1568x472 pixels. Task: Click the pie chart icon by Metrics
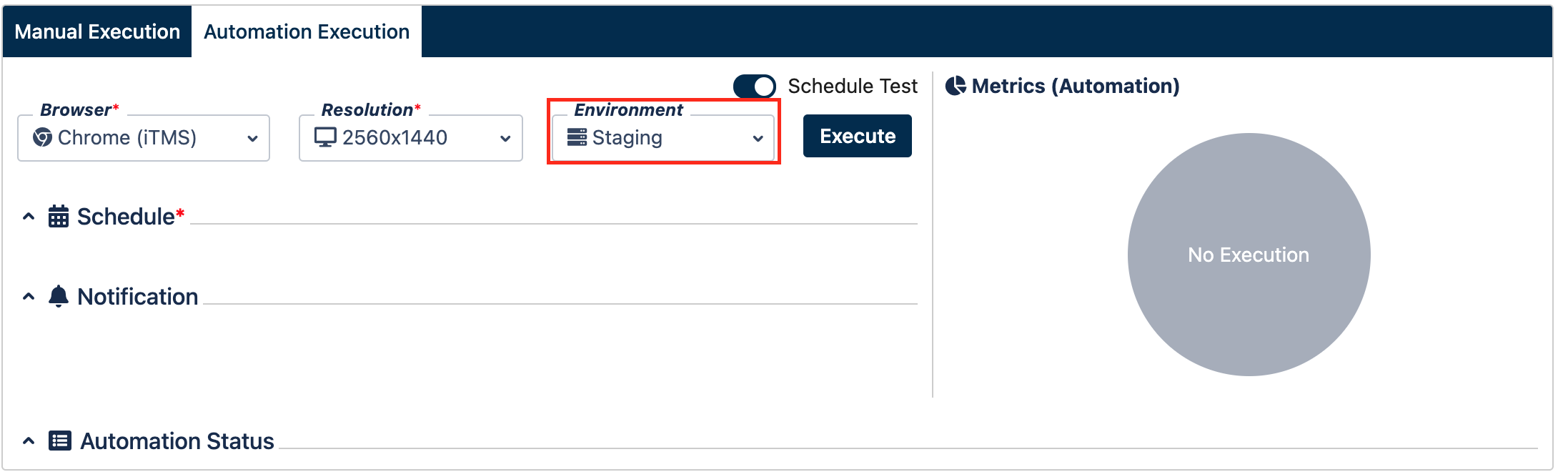click(x=956, y=86)
